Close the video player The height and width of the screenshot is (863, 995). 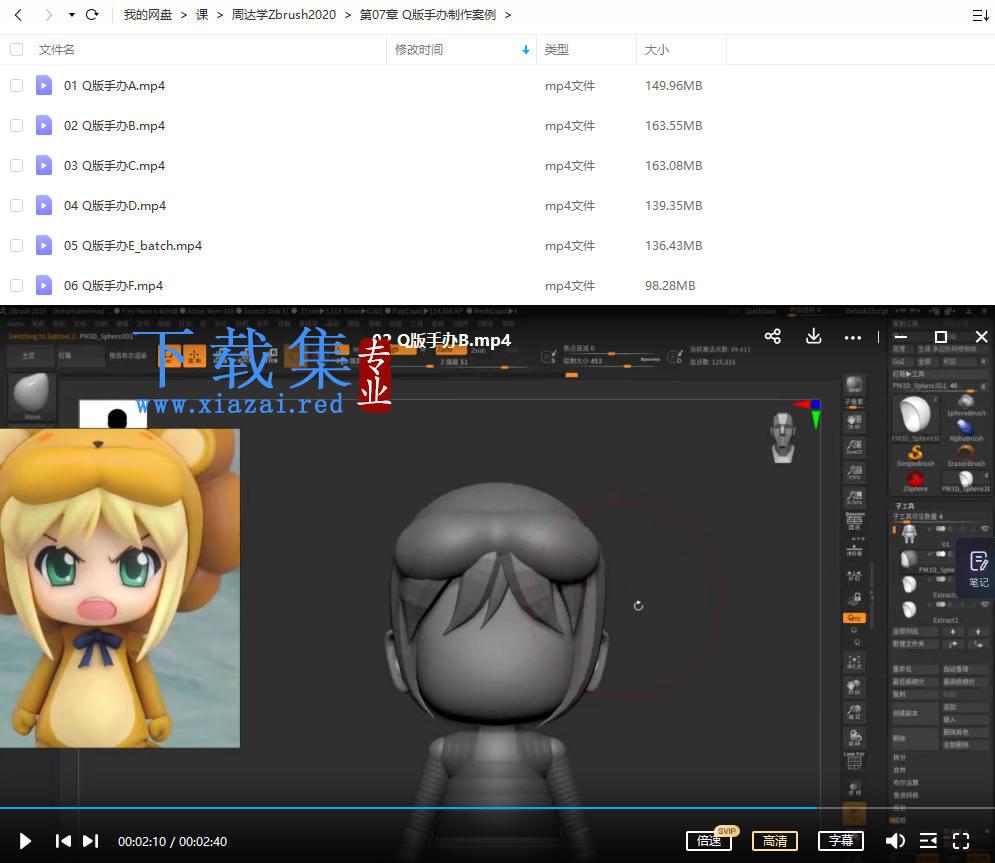[981, 336]
